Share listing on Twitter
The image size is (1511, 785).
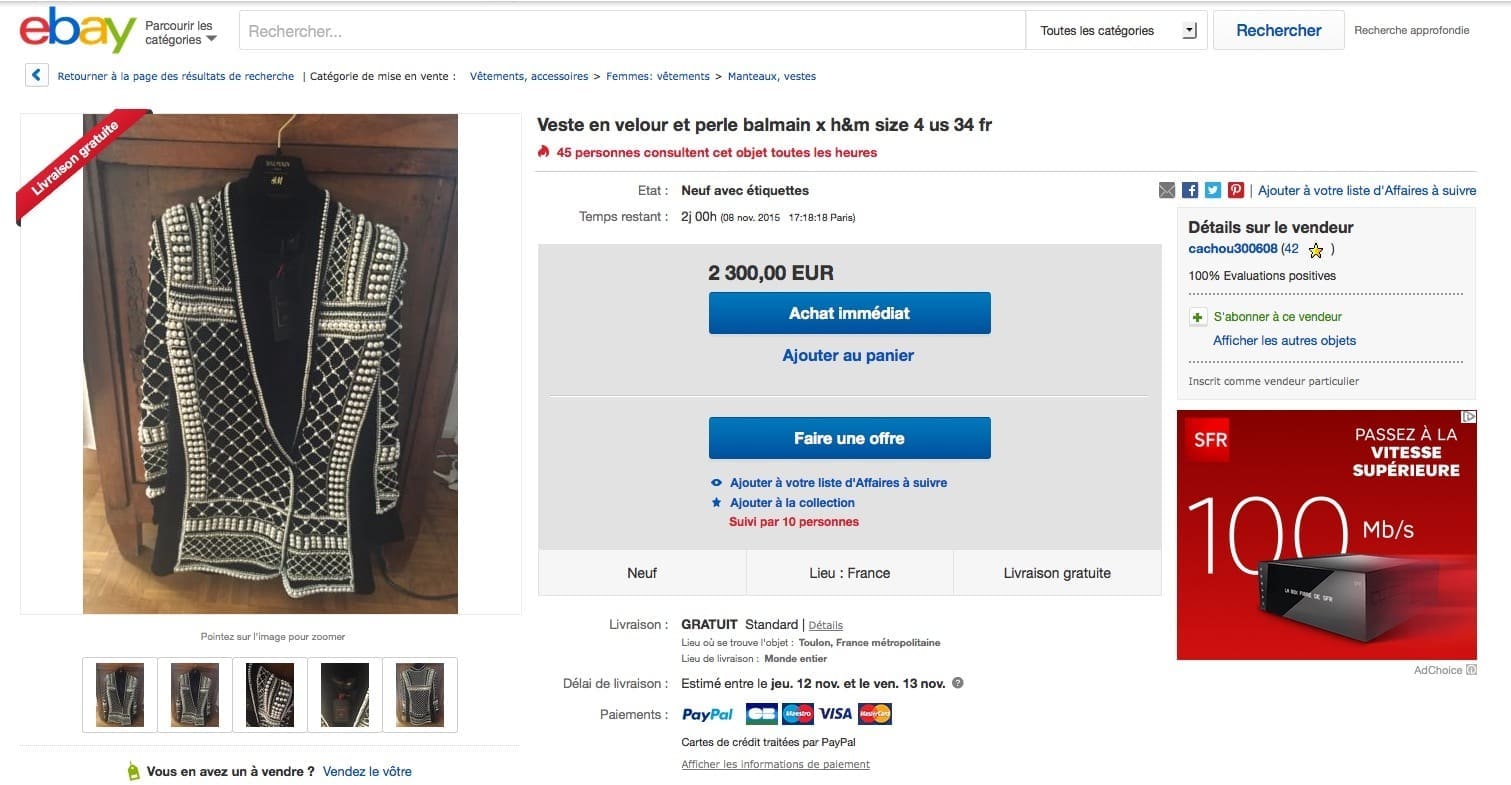[1213, 190]
